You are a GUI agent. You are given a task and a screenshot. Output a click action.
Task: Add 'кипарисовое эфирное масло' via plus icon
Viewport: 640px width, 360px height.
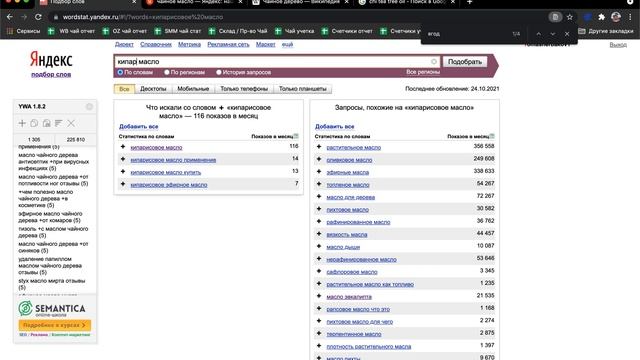123,184
